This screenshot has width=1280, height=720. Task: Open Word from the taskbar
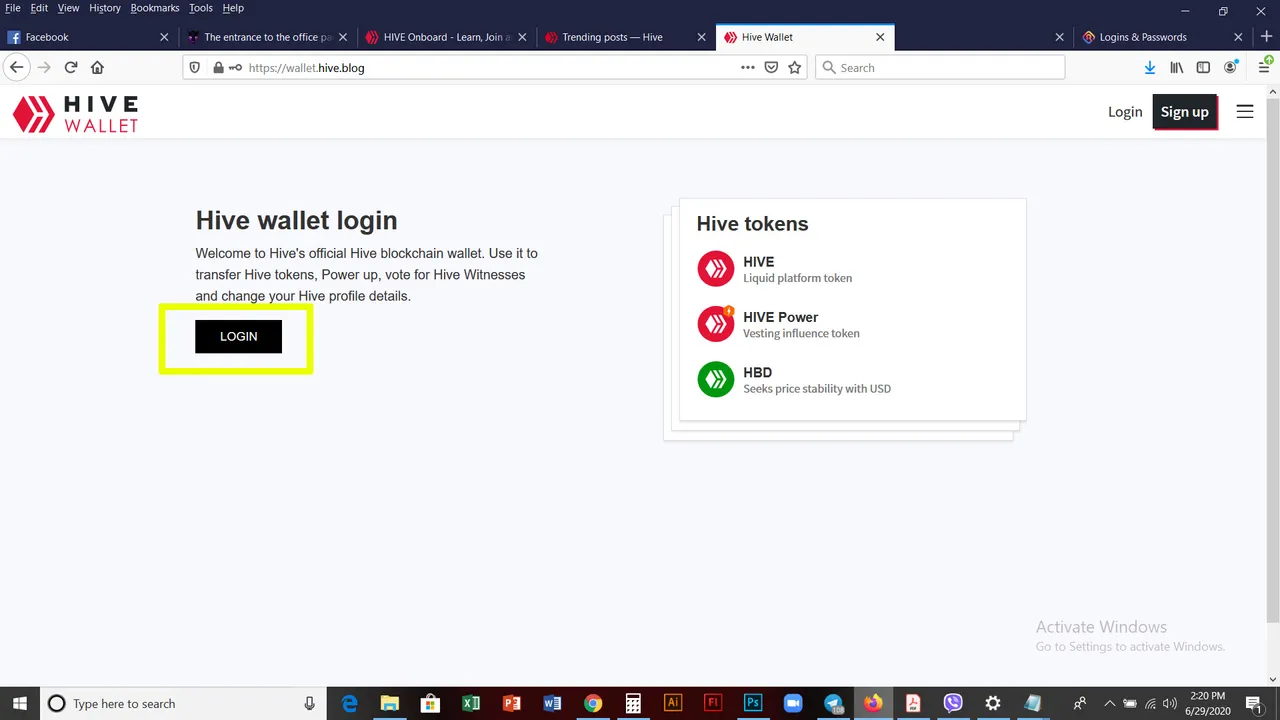[552, 704]
